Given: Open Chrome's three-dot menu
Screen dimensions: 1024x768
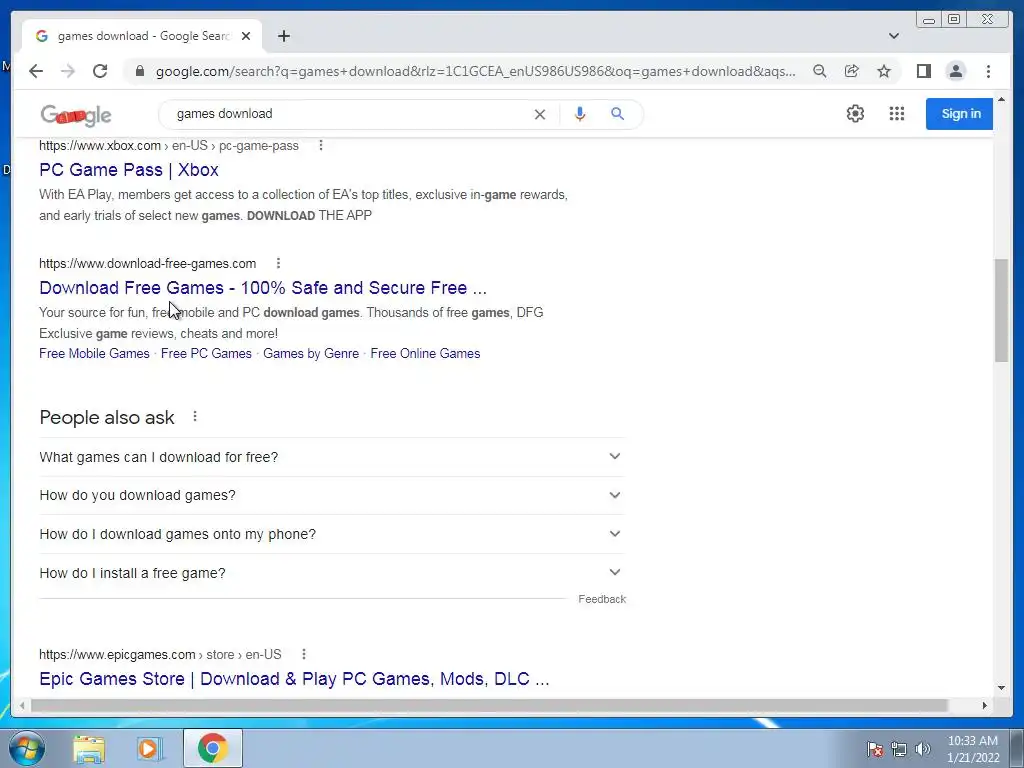Looking at the screenshot, I should [x=988, y=71].
